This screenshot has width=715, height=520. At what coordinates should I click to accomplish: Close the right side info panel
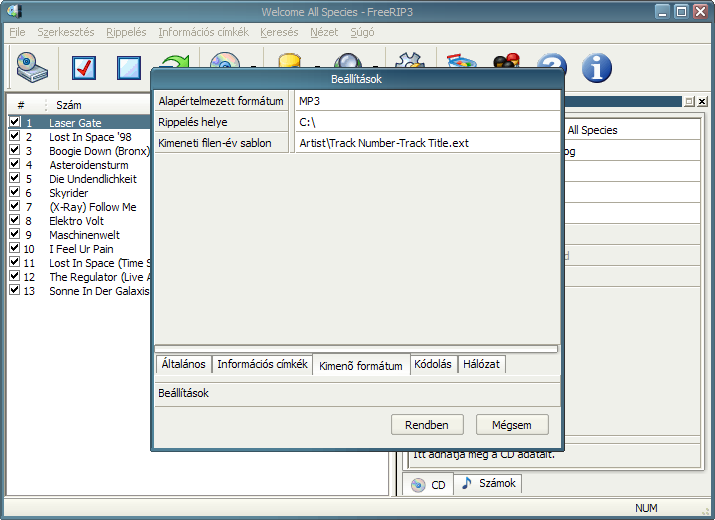point(702,102)
